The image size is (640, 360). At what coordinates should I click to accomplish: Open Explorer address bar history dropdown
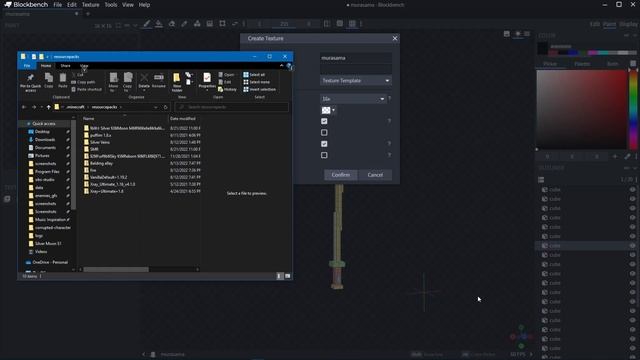click(x=156, y=107)
